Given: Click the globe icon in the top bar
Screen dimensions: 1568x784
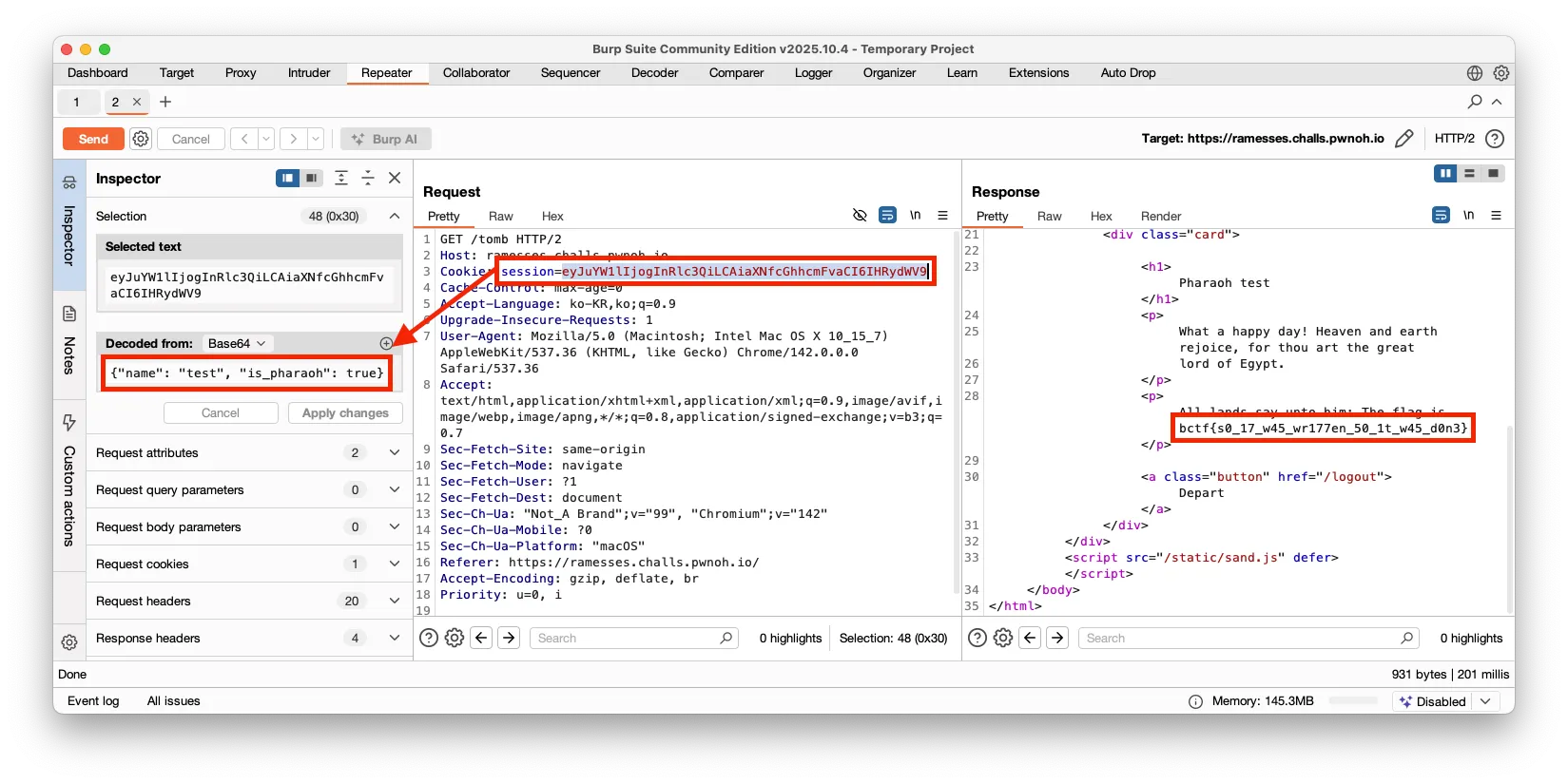Looking at the screenshot, I should pyautogui.click(x=1475, y=73).
